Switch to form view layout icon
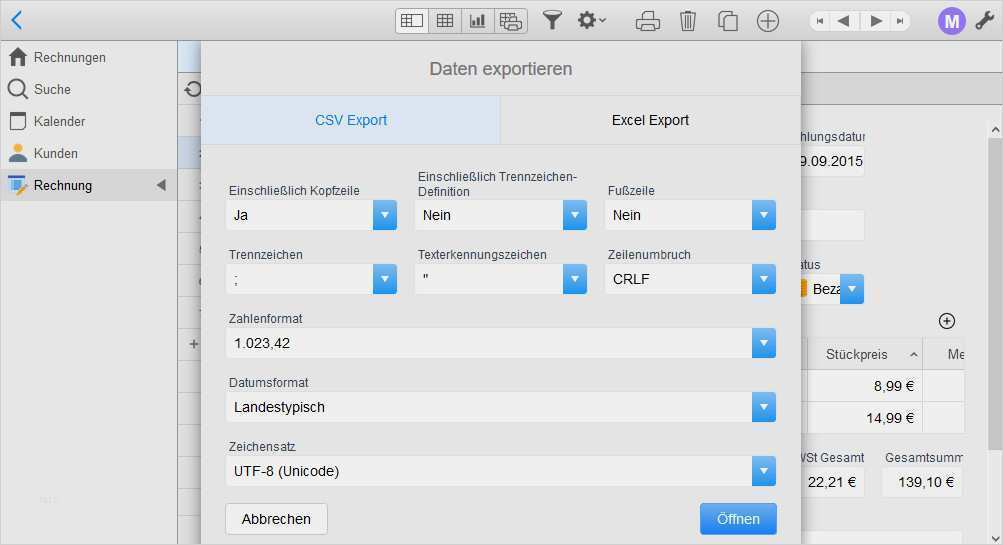Viewport: 1003px width, 545px height. click(x=412, y=20)
